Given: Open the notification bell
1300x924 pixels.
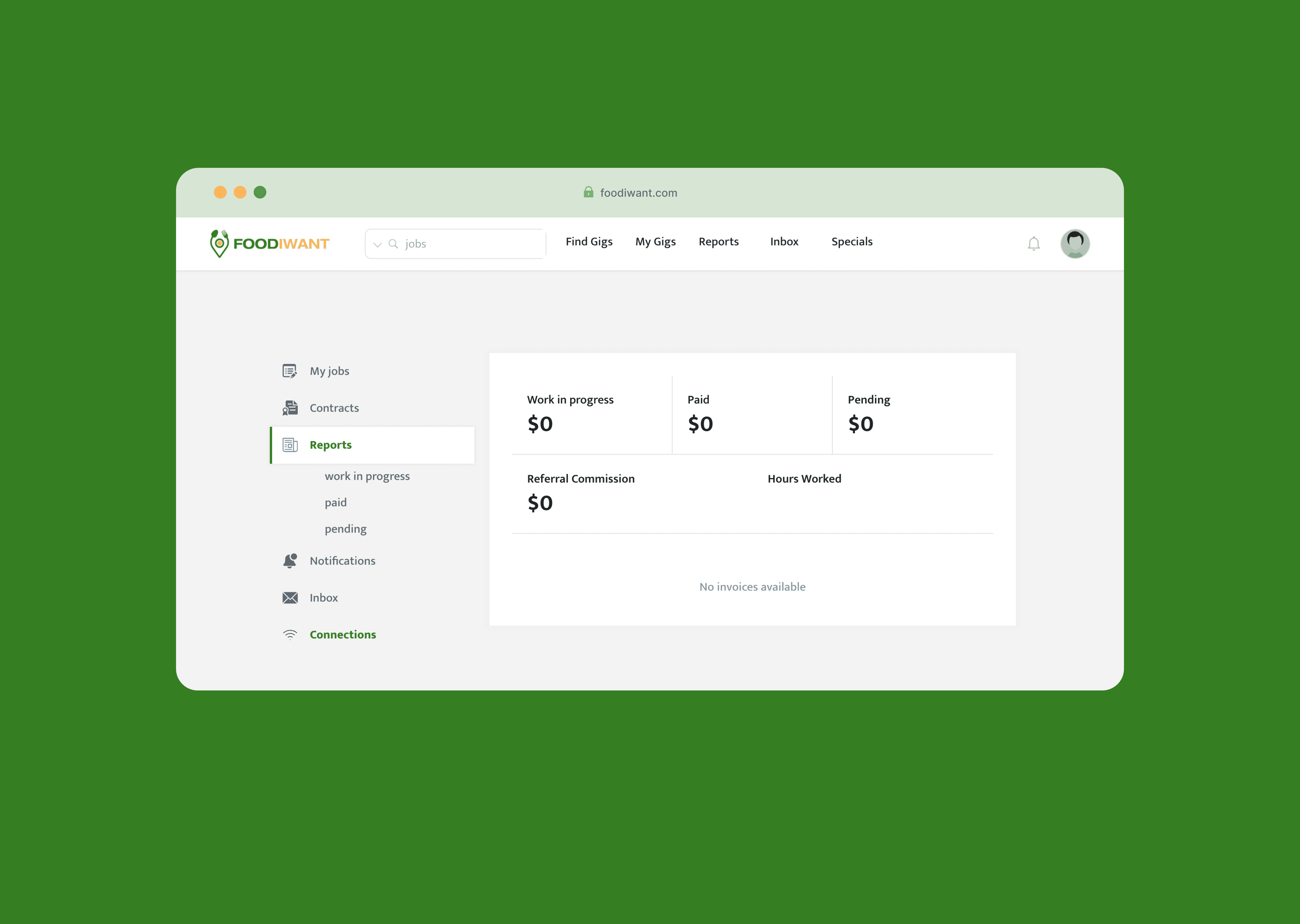Looking at the screenshot, I should 1034,243.
